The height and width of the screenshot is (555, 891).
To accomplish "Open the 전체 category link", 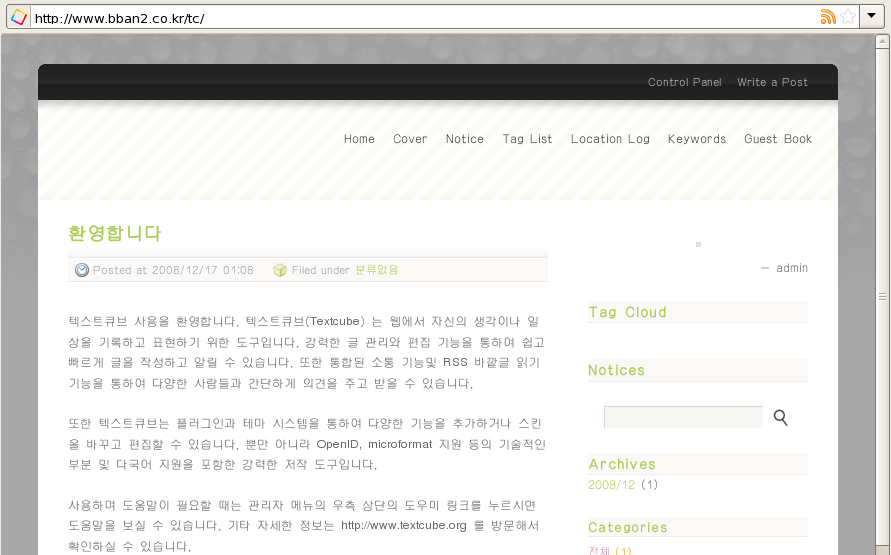I will coord(599,550).
